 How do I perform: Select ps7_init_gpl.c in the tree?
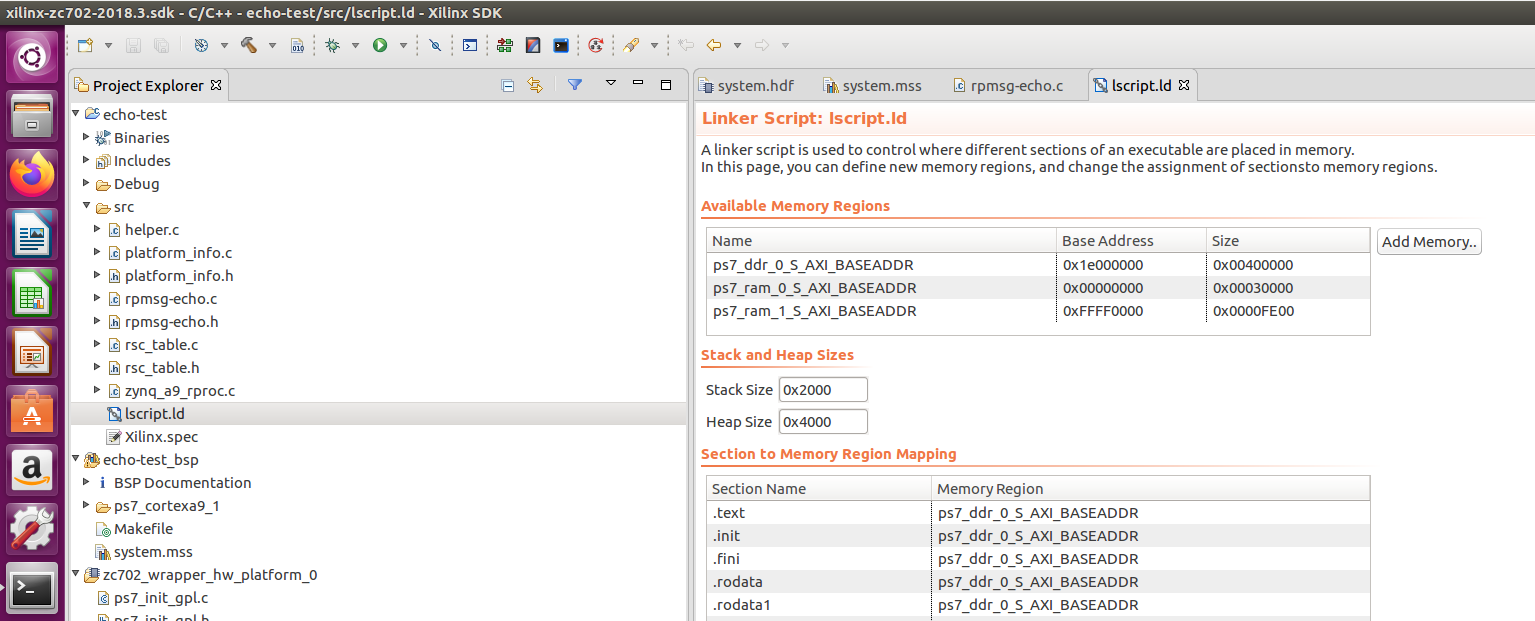click(160, 598)
